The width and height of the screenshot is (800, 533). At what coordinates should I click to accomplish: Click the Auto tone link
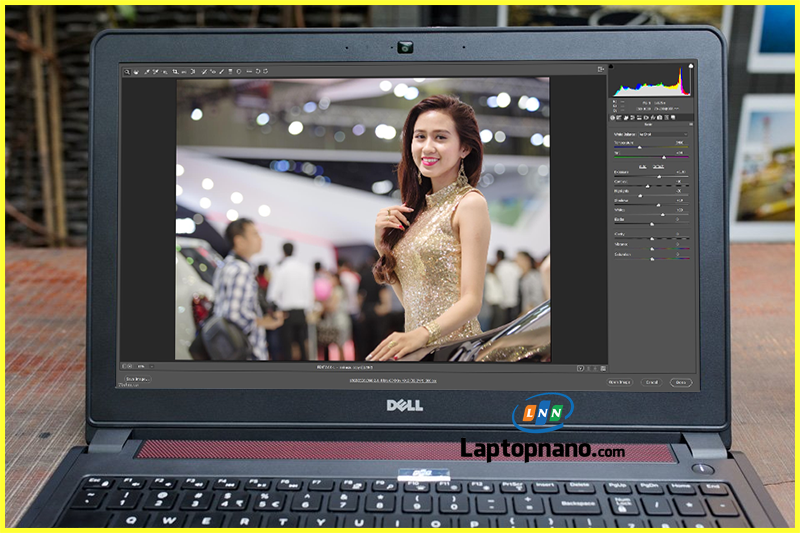coord(642,167)
